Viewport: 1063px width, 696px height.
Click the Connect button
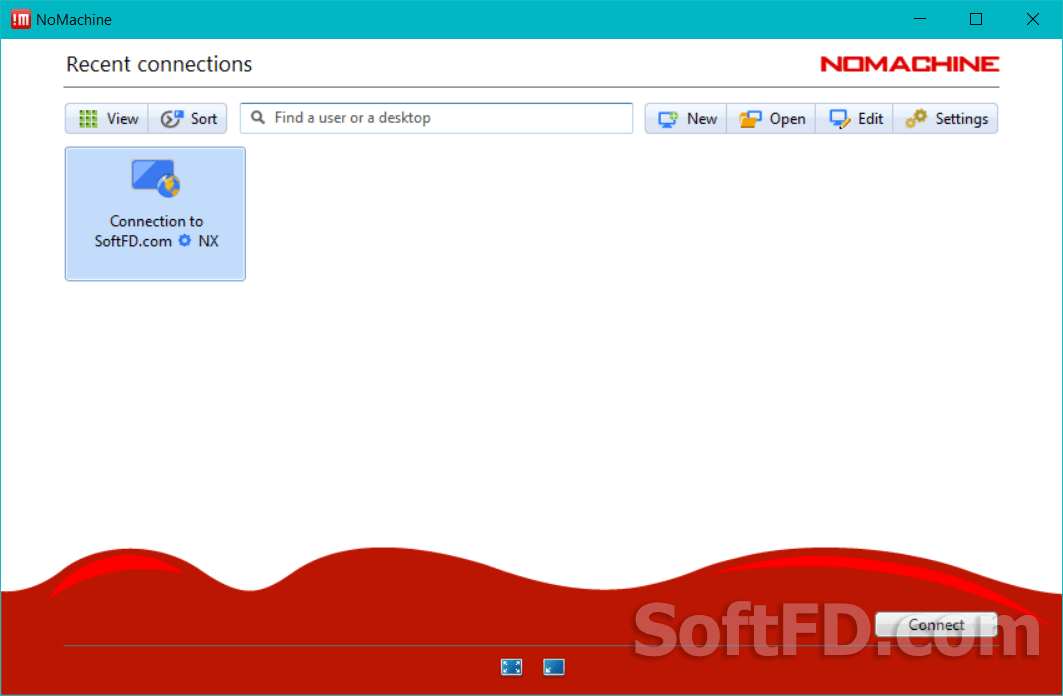click(936, 625)
